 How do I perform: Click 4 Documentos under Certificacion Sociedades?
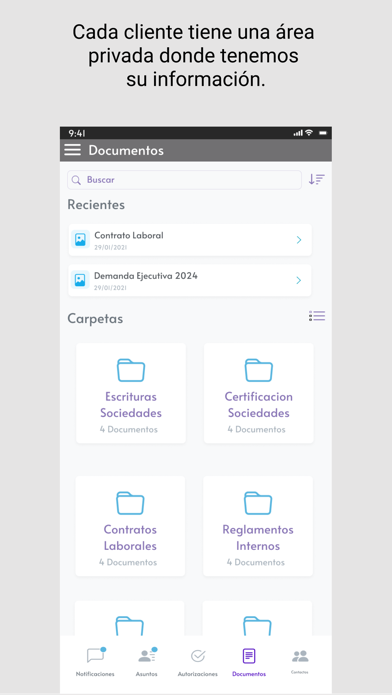point(257,430)
